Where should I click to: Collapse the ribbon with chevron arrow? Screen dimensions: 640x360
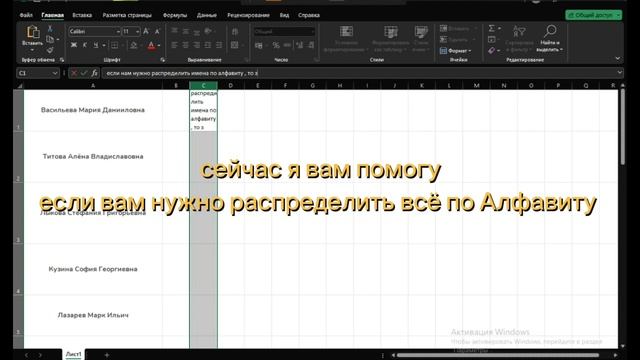618,58
